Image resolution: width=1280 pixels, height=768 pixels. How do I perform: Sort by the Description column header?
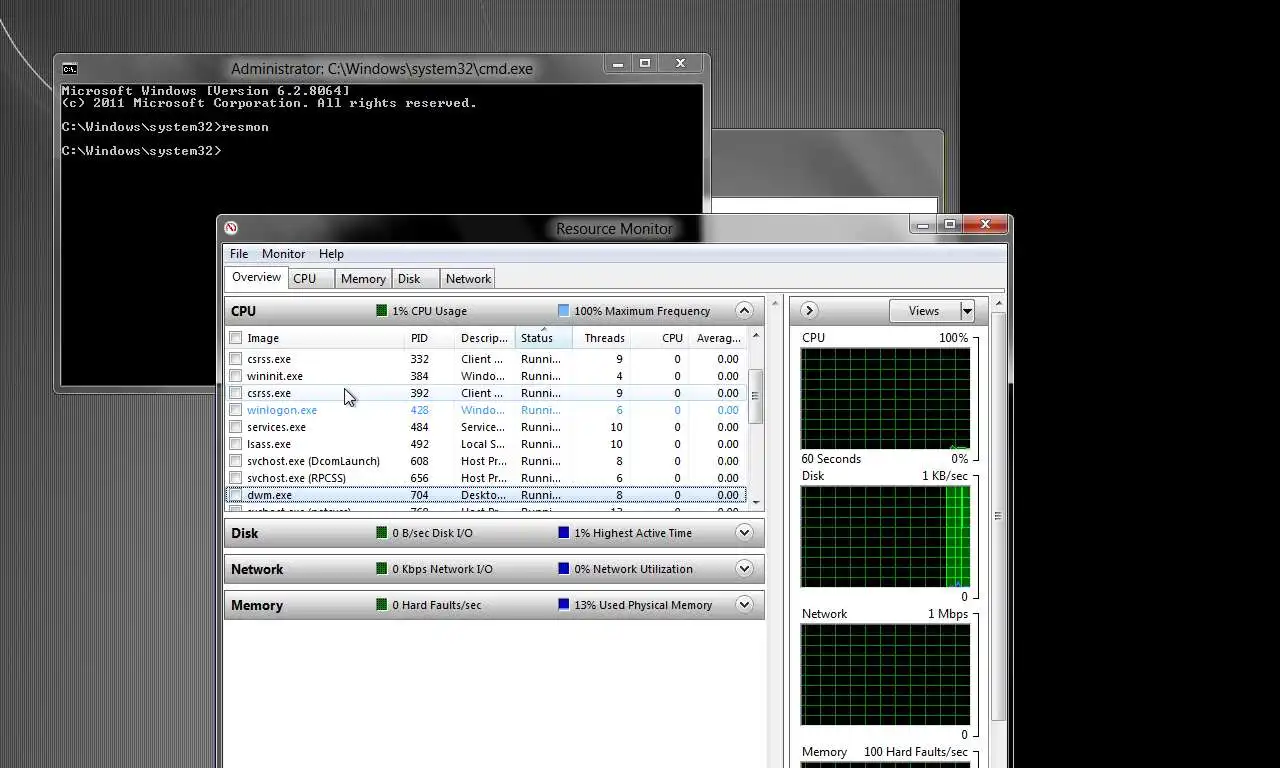point(484,338)
